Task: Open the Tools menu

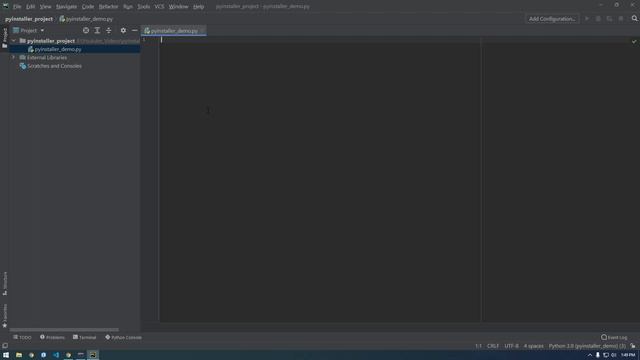Action: tap(144, 7)
